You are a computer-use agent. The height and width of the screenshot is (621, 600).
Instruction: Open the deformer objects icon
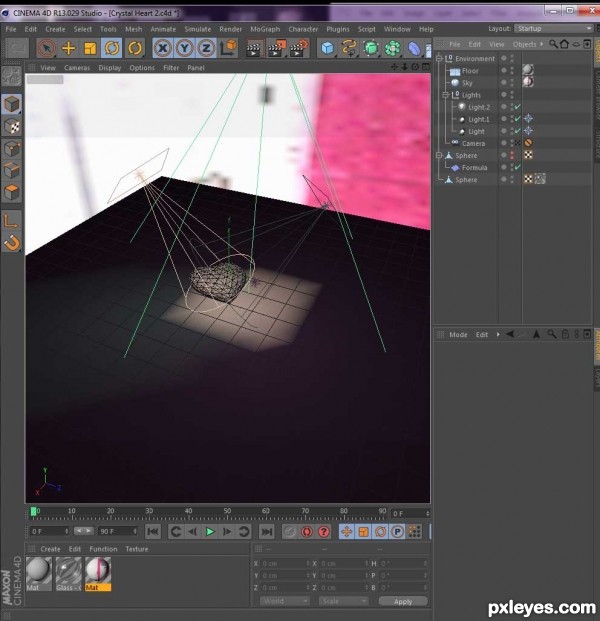(x=414, y=48)
